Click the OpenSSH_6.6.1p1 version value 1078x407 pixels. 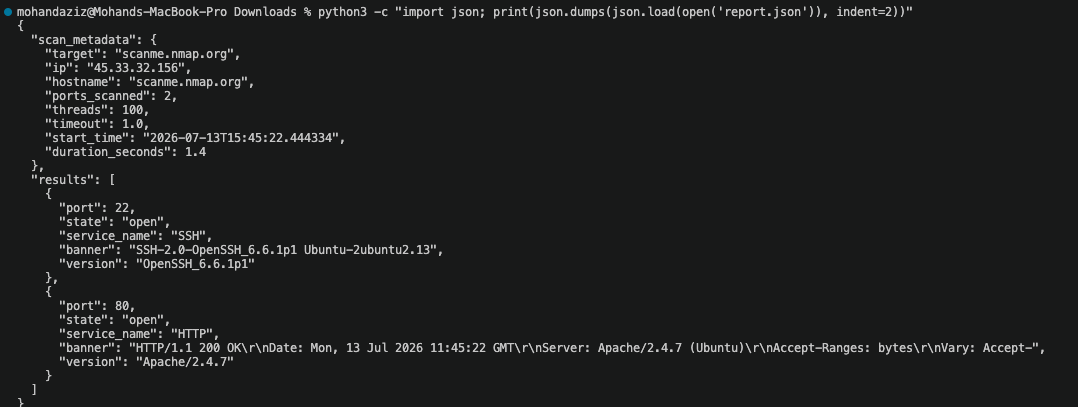click(x=195, y=264)
